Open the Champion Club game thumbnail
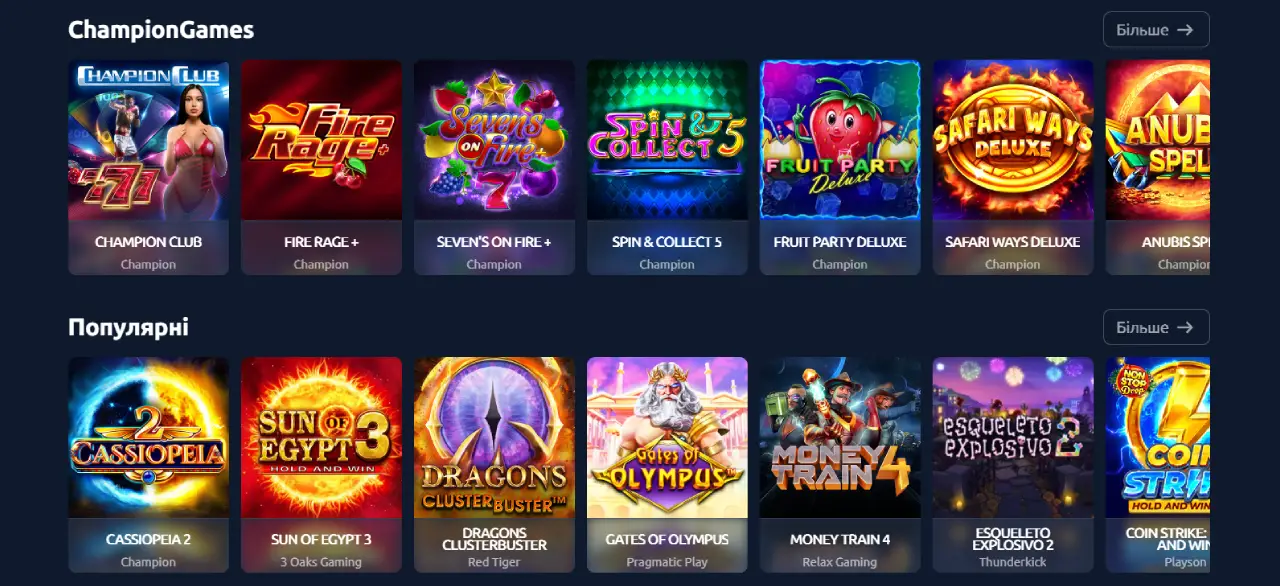The width and height of the screenshot is (1280, 586). pos(148,140)
